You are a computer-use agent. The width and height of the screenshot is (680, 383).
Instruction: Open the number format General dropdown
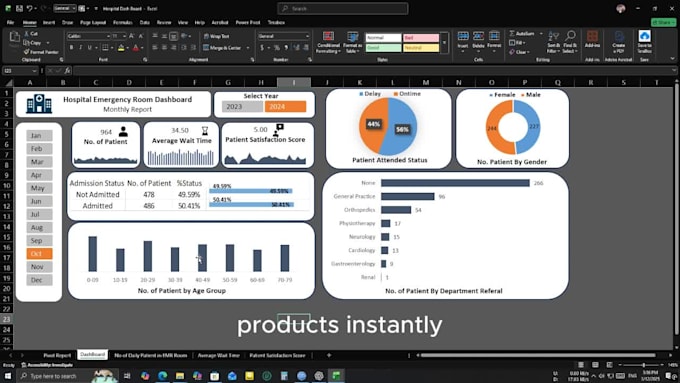[307, 36]
